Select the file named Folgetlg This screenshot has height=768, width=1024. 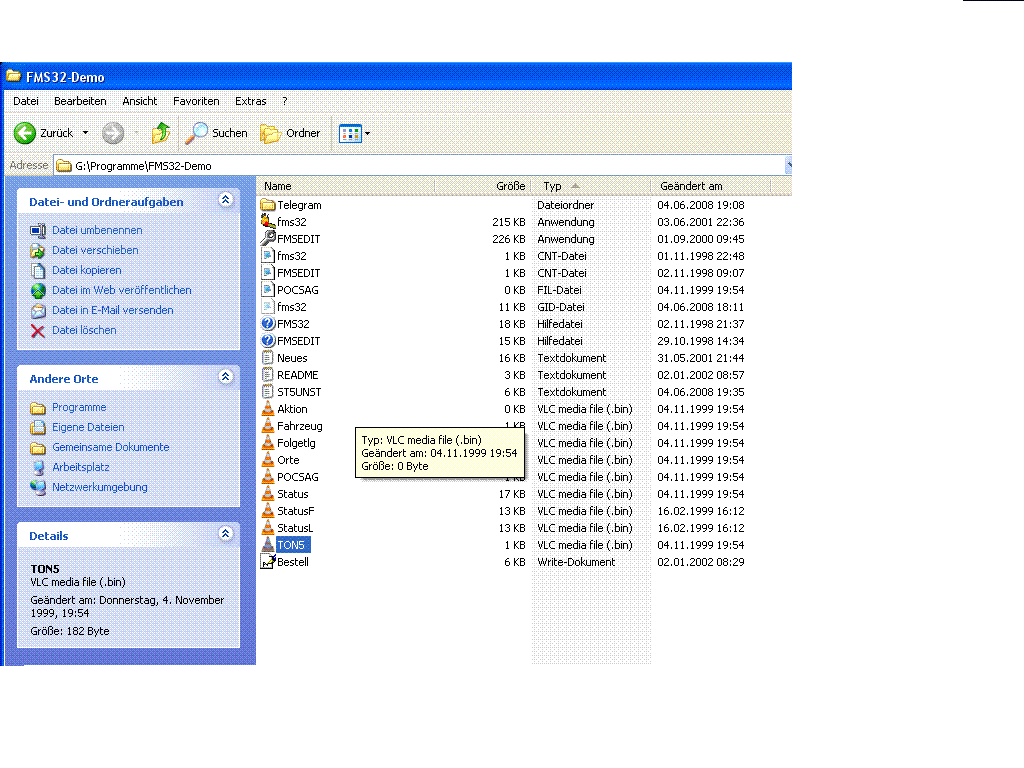296,443
